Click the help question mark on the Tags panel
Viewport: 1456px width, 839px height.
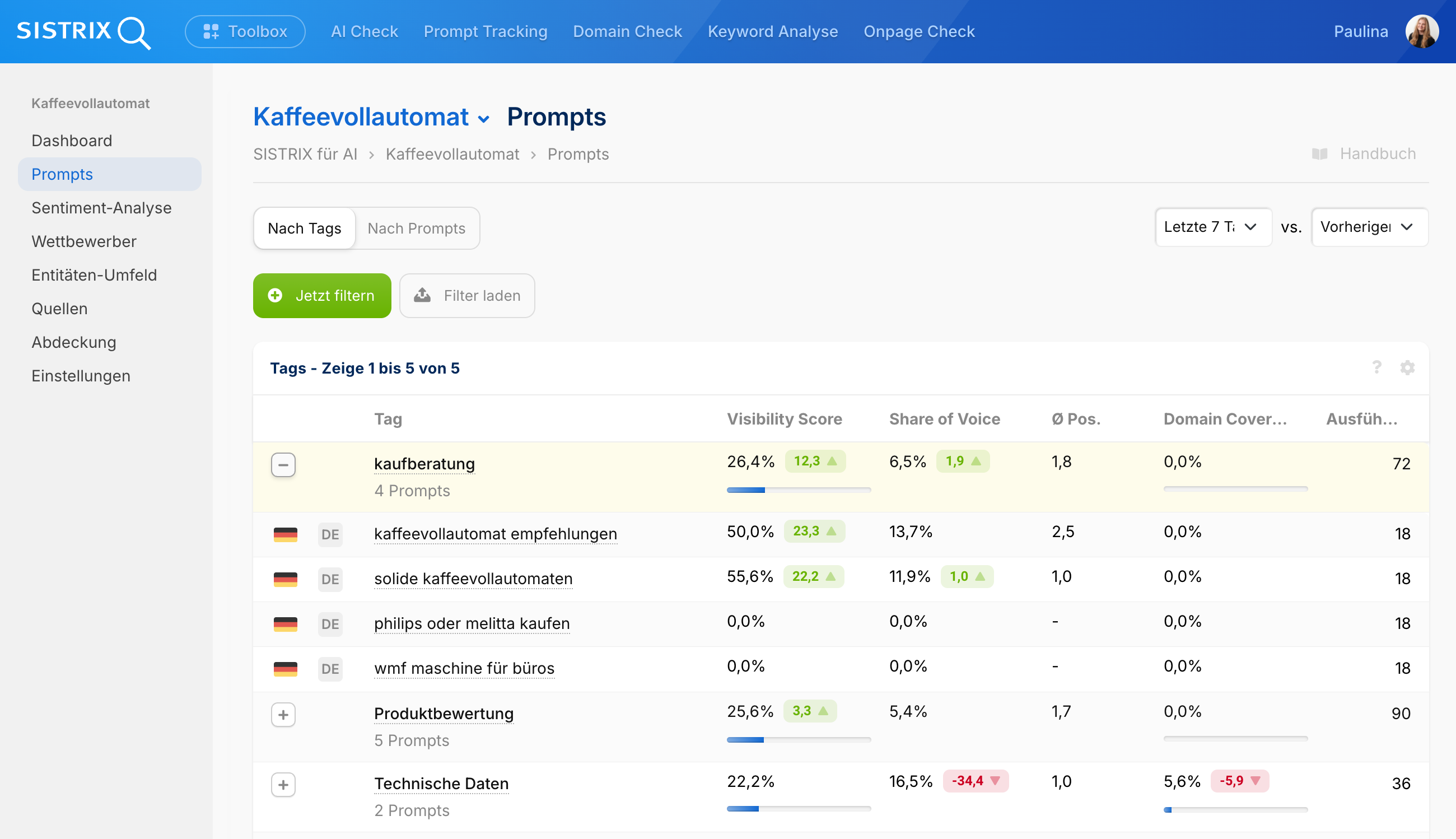point(1377,367)
